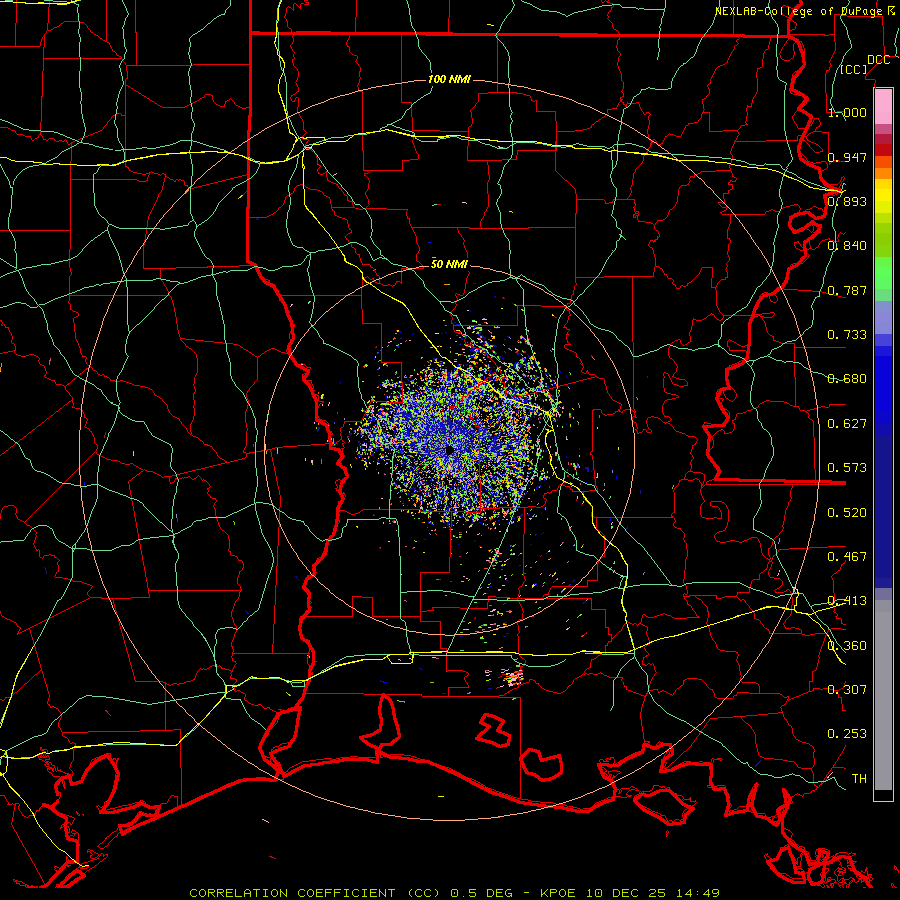Click the 0.520 legend value
The height and width of the screenshot is (900, 900).
(847, 512)
